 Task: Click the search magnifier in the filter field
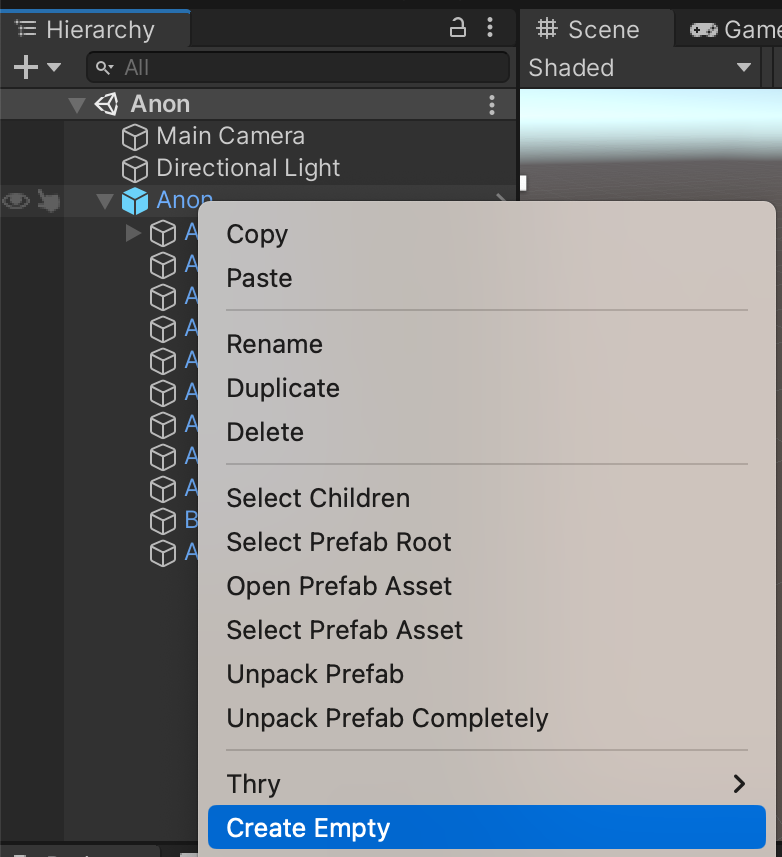tap(103, 67)
